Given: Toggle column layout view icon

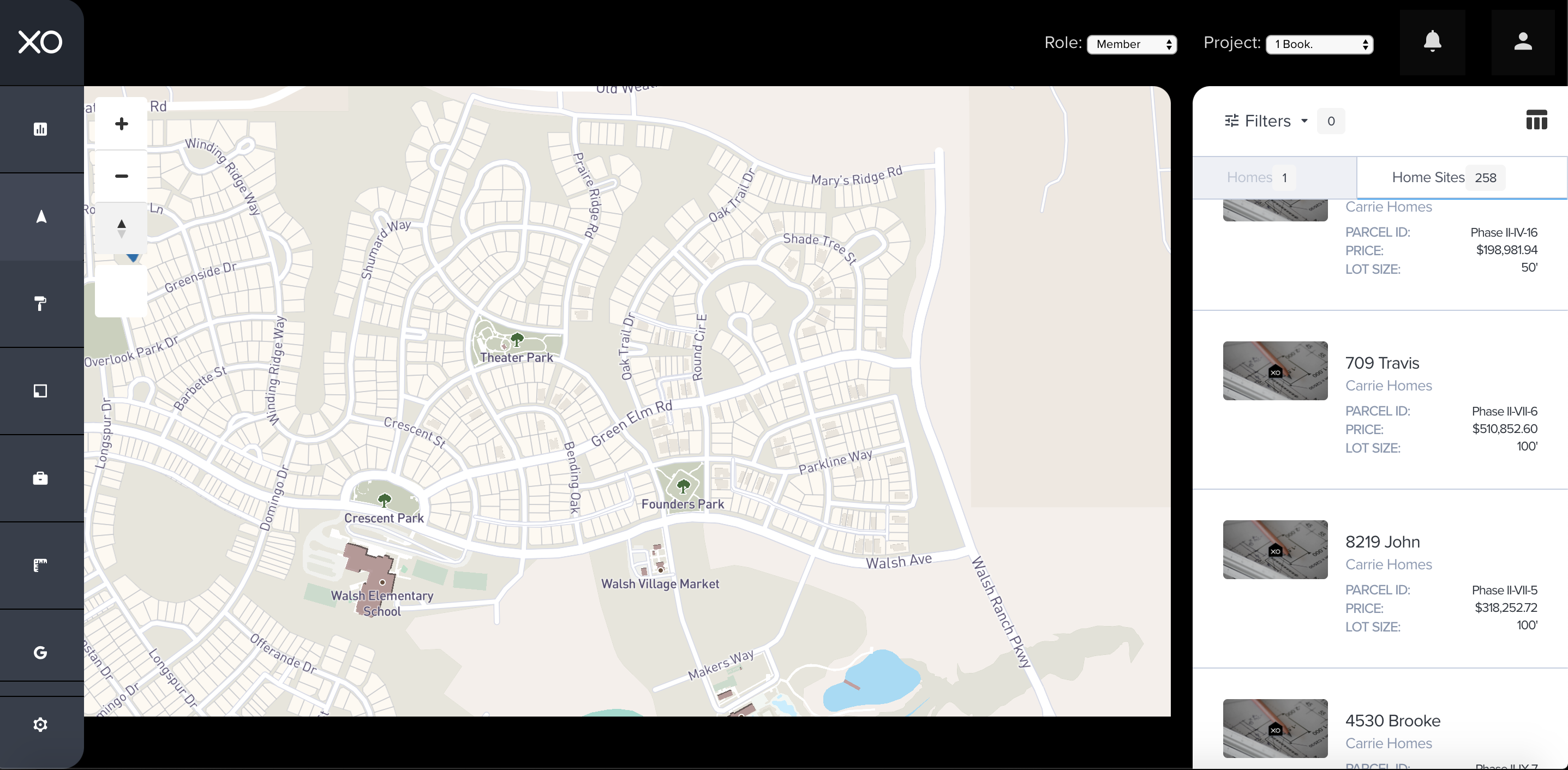Looking at the screenshot, I should (x=1536, y=121).
